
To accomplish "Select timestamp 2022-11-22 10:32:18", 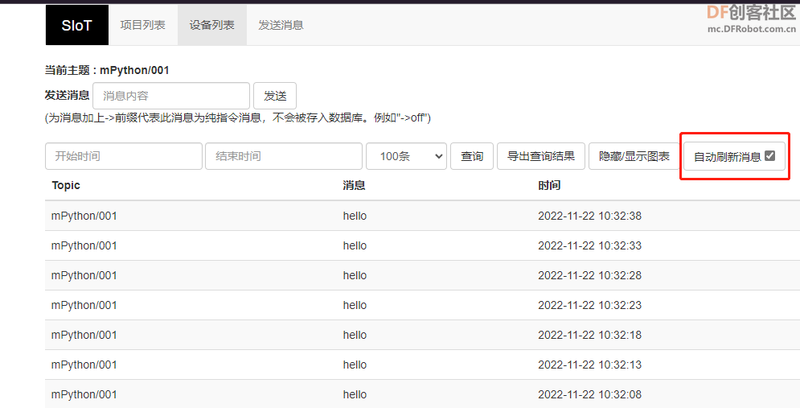I will [590, 335].
